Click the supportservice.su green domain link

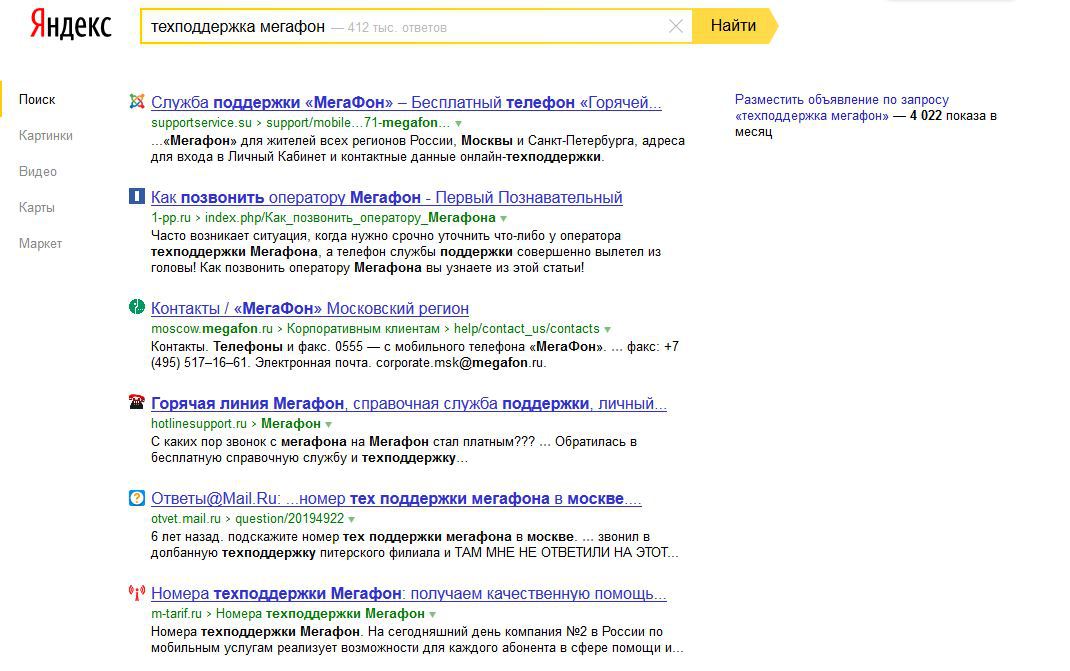click(201, 123)
